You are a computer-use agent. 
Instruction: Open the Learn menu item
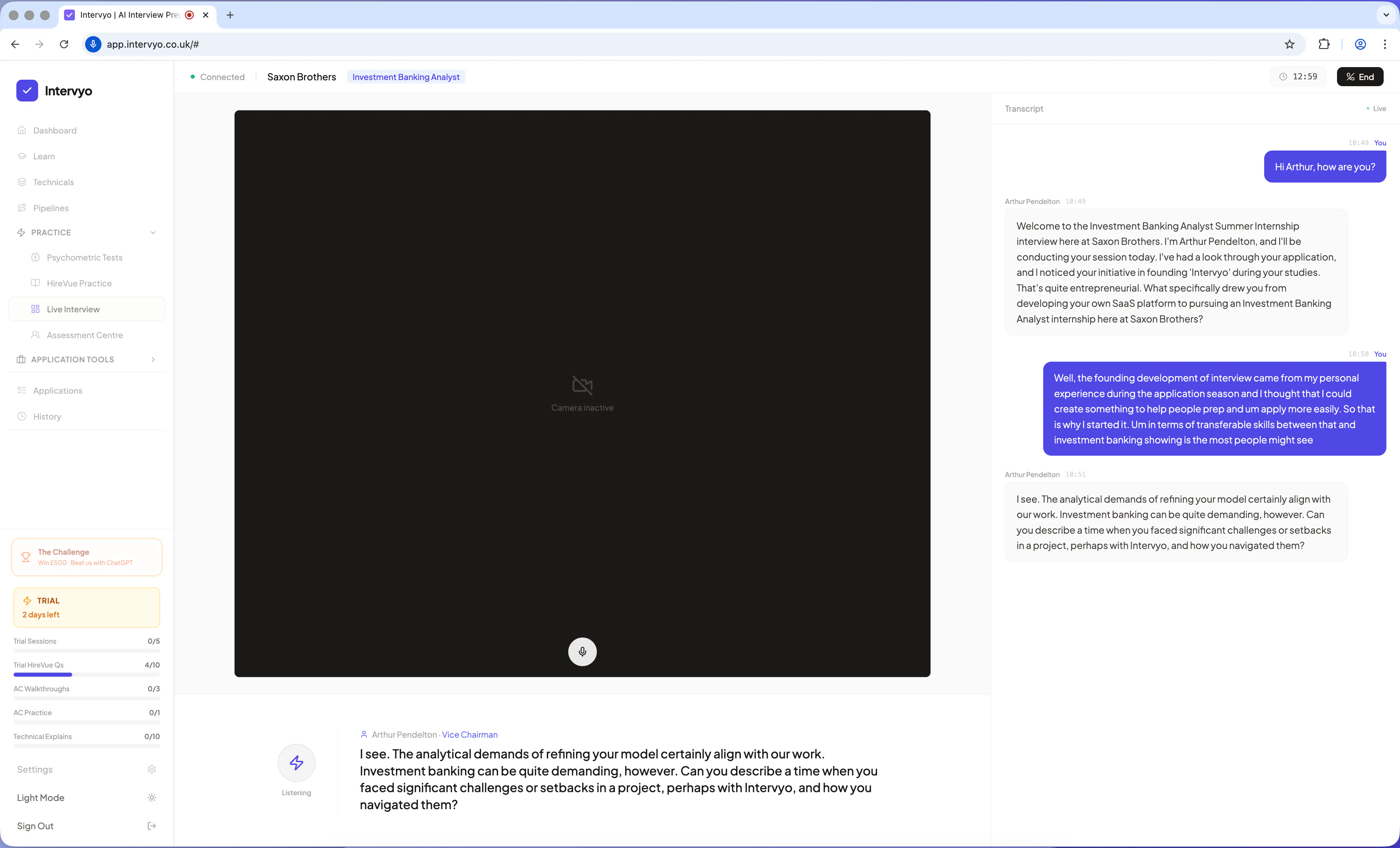(87, 156)
